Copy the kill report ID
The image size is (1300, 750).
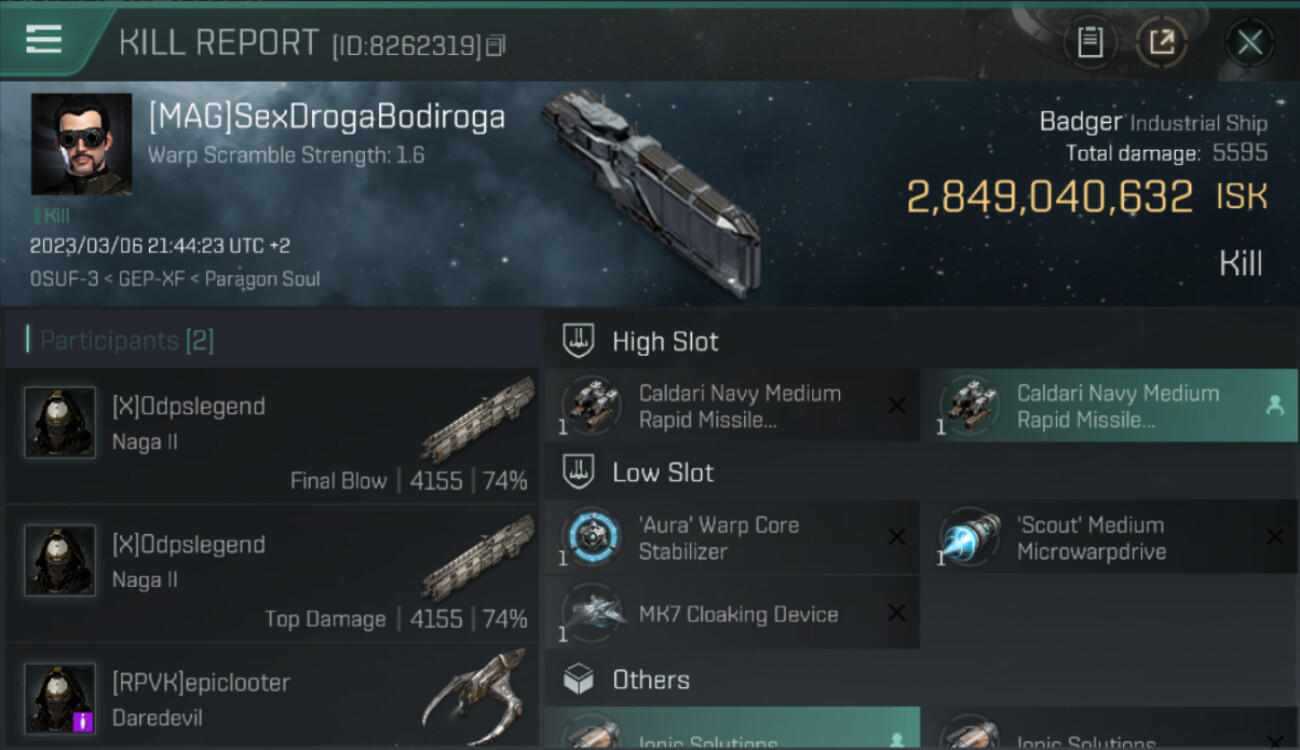(497, 45)
